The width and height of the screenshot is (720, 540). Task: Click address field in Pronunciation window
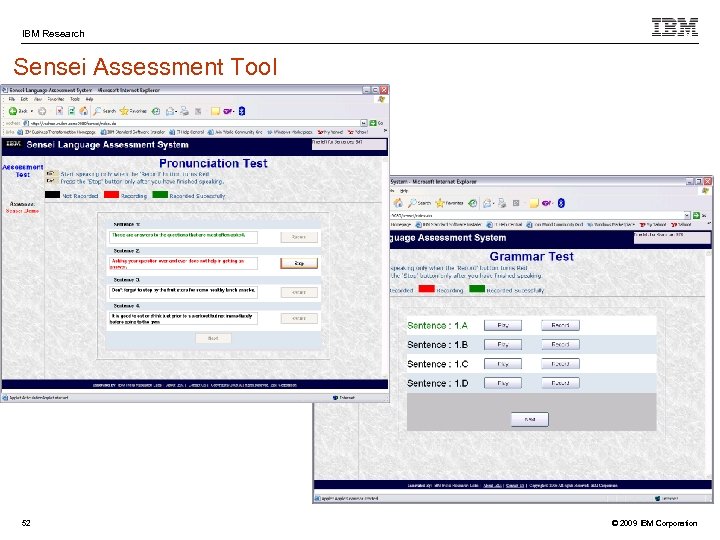195,123
